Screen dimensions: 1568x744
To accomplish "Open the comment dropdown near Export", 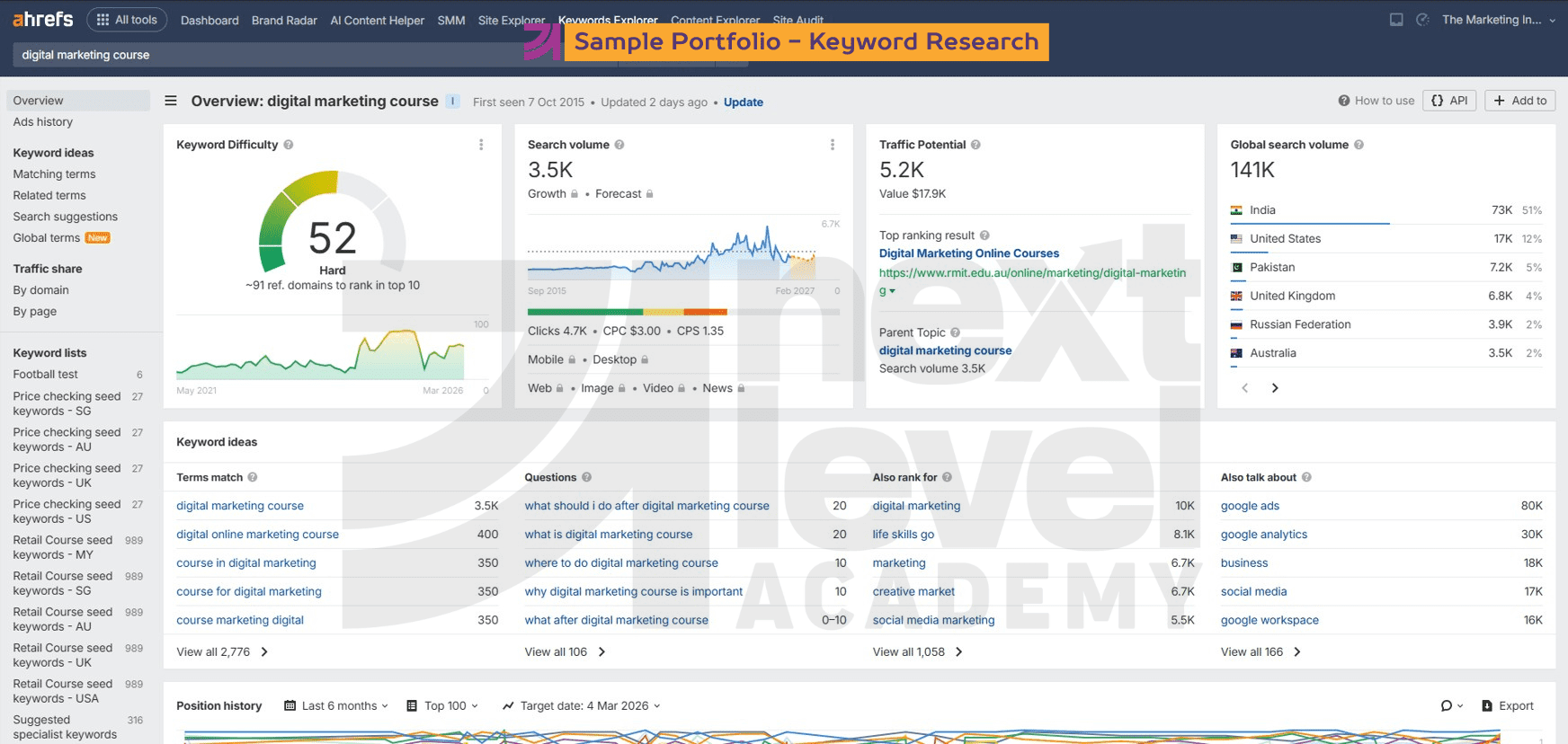I will coord(1451,706).
